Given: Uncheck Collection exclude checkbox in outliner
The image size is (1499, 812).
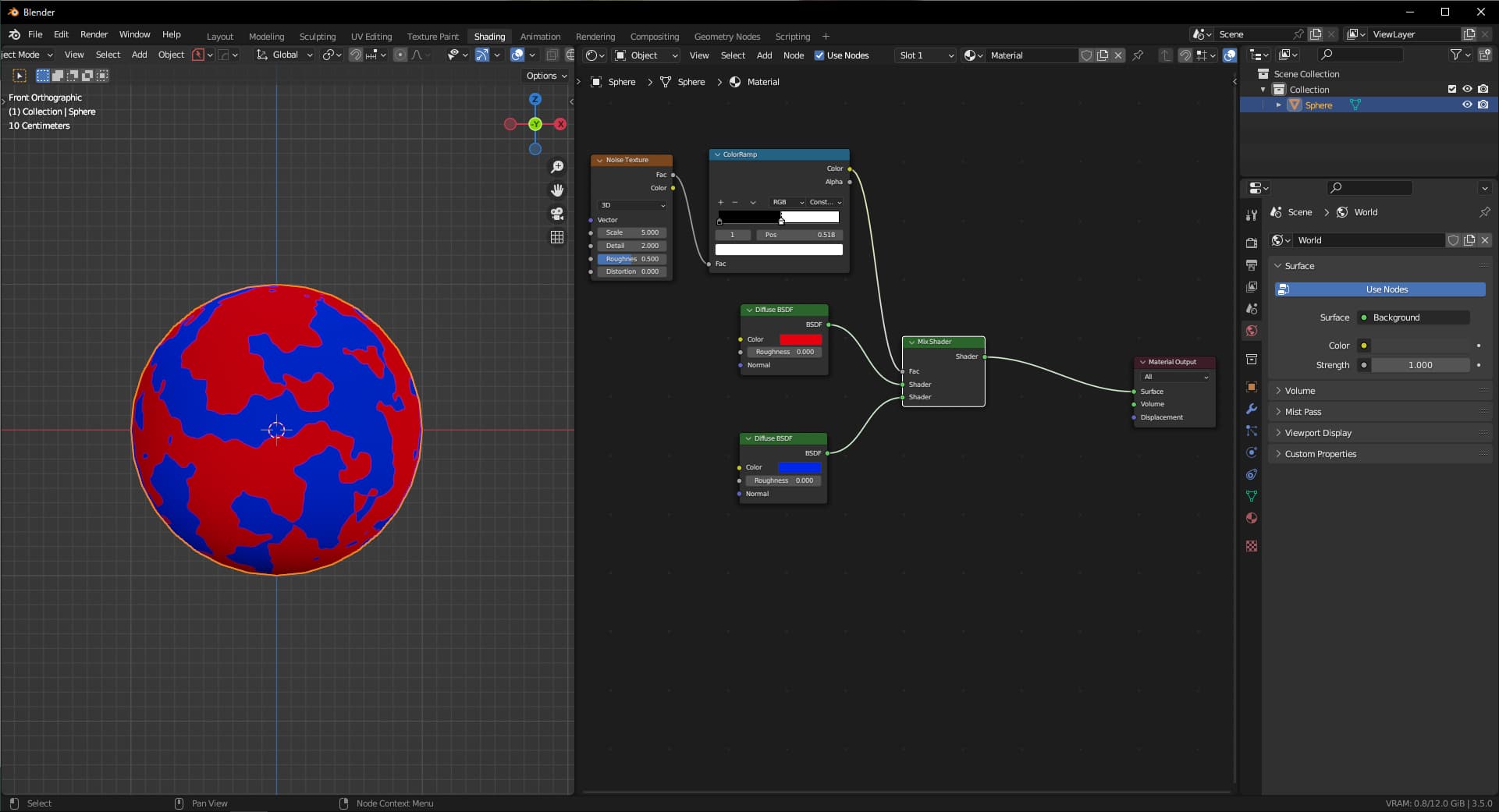Looking at the screenshot, I should tap(1452, 90).
